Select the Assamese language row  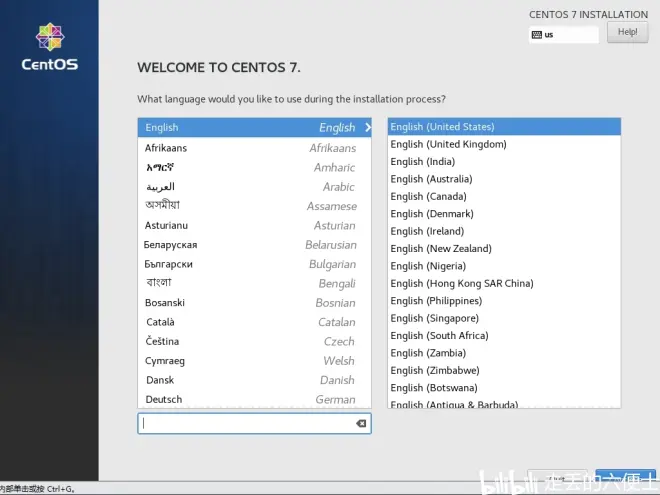[x=254, y=206]
